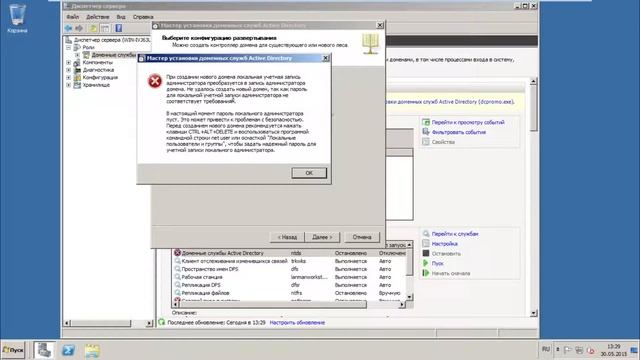Click the Свойства link under events

(x=443, y=142)
